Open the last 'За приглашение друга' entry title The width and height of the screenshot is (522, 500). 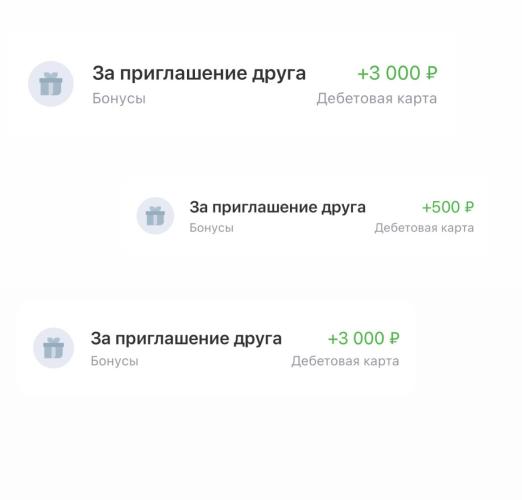tap(186, 339)
